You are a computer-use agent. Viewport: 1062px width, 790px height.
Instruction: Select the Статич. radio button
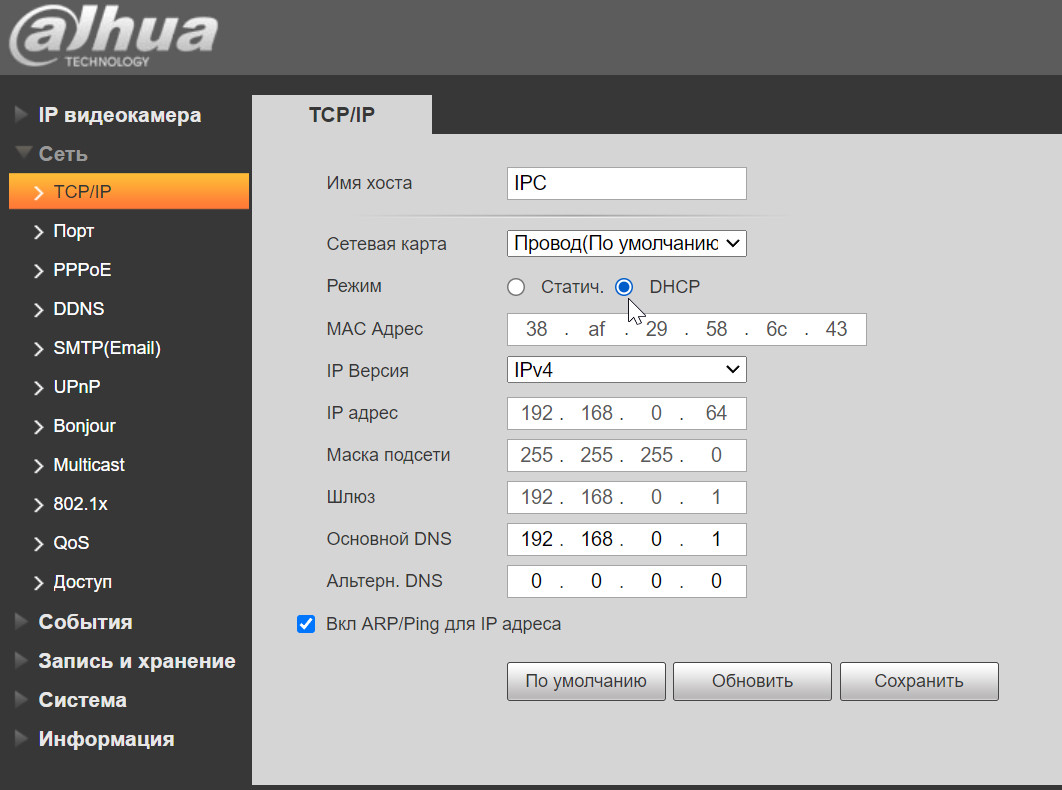tap(516, 287)
